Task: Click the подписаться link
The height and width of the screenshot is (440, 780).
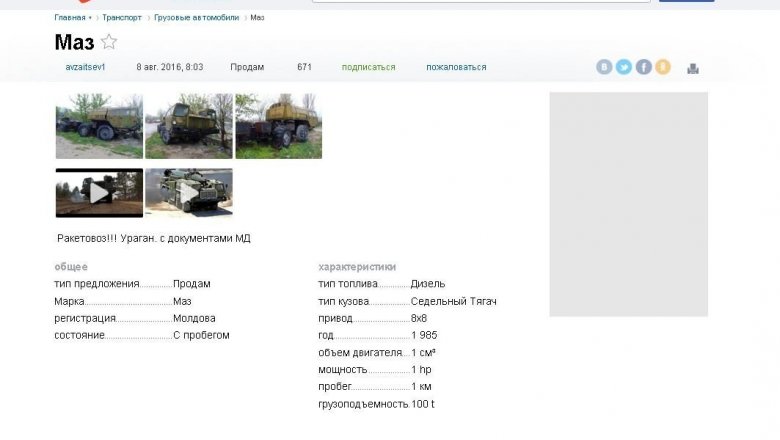Action: pos(369,67)
